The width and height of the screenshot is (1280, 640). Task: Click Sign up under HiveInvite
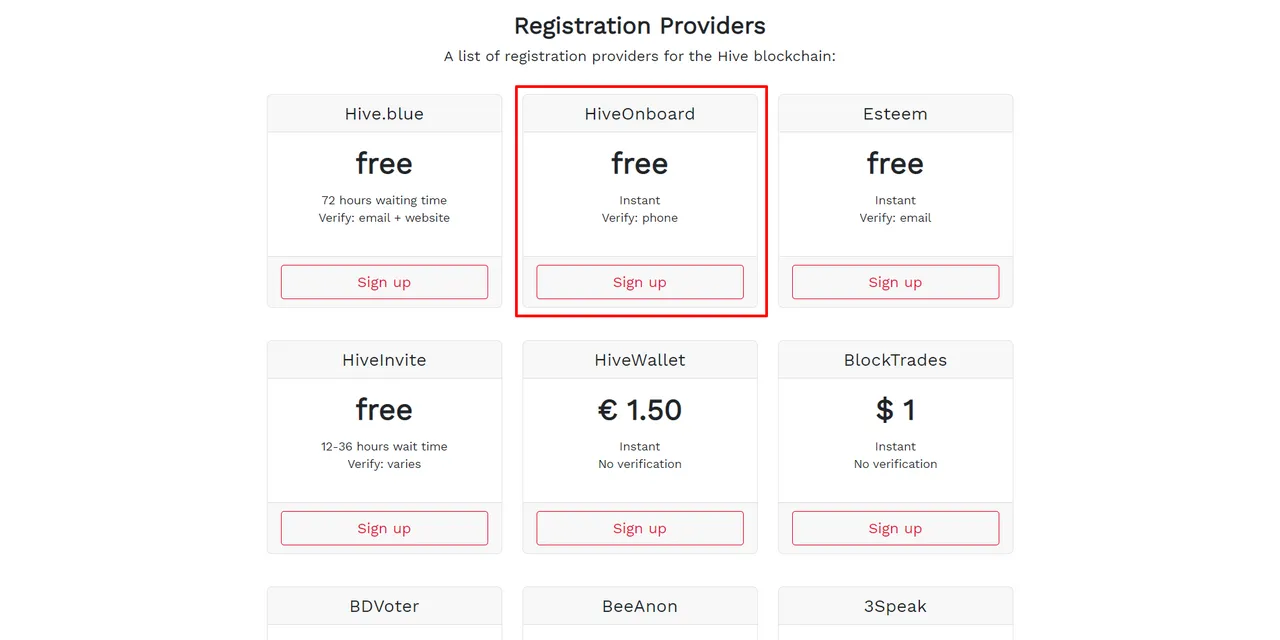[384, 528]
